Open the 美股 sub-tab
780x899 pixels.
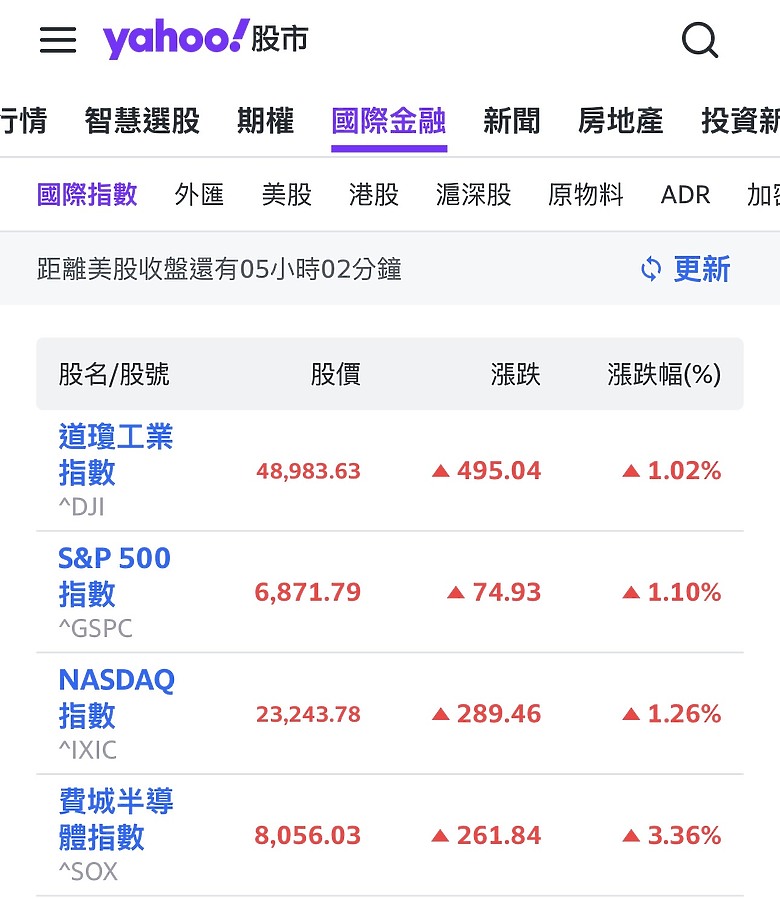286,194
